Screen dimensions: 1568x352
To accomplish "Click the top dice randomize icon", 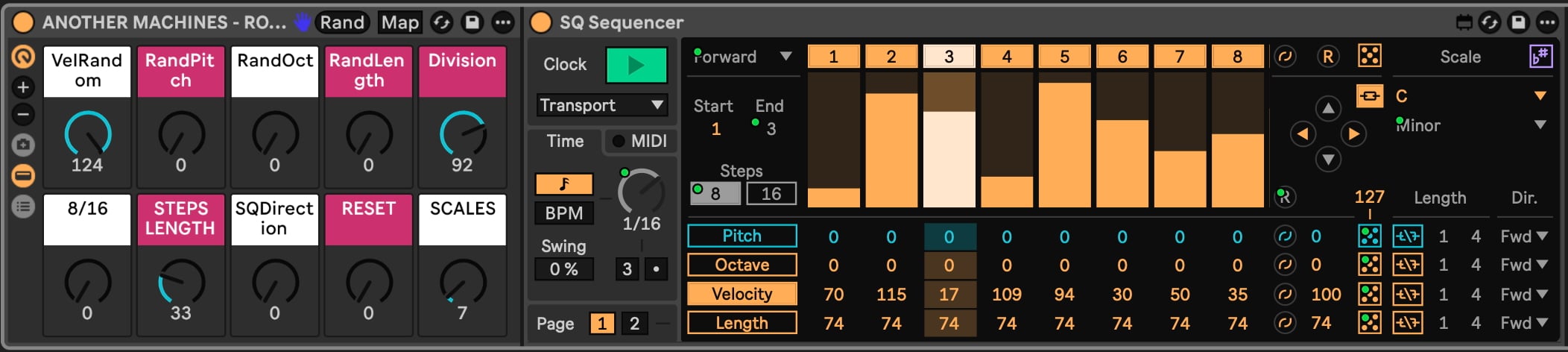I will point(1370,56).
